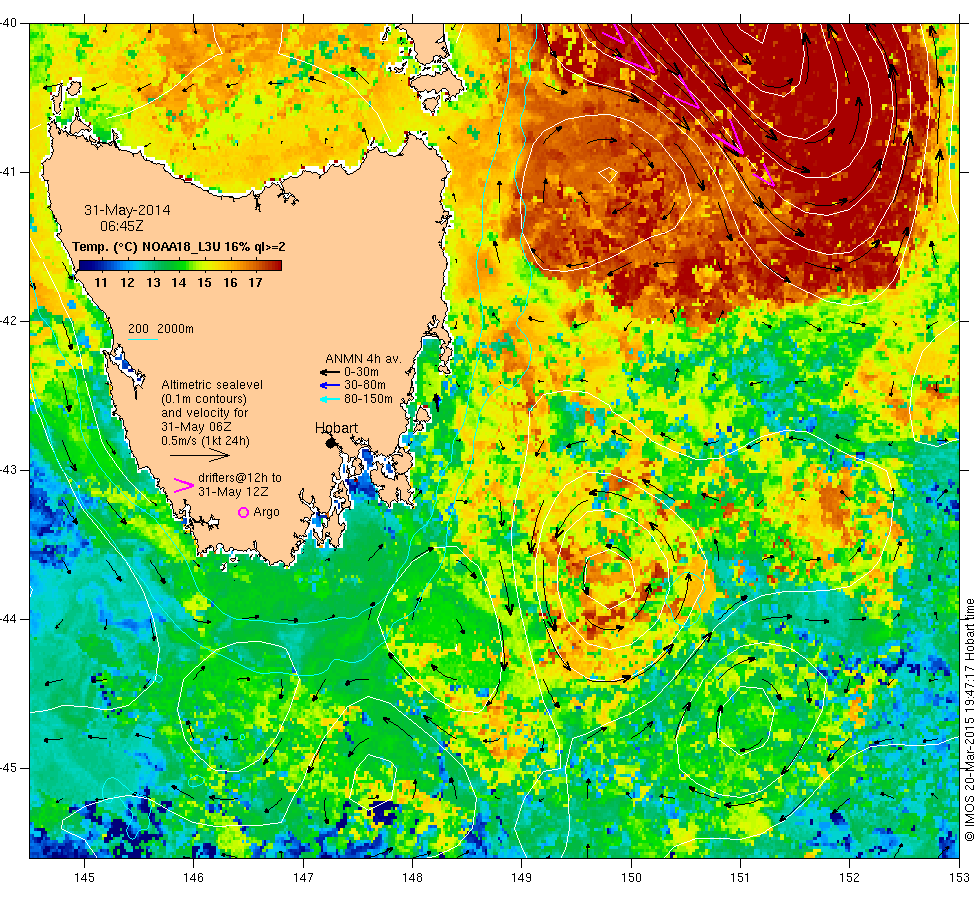
Task: Click the "(0.1m contours)" text
Action: coord(204,399)
